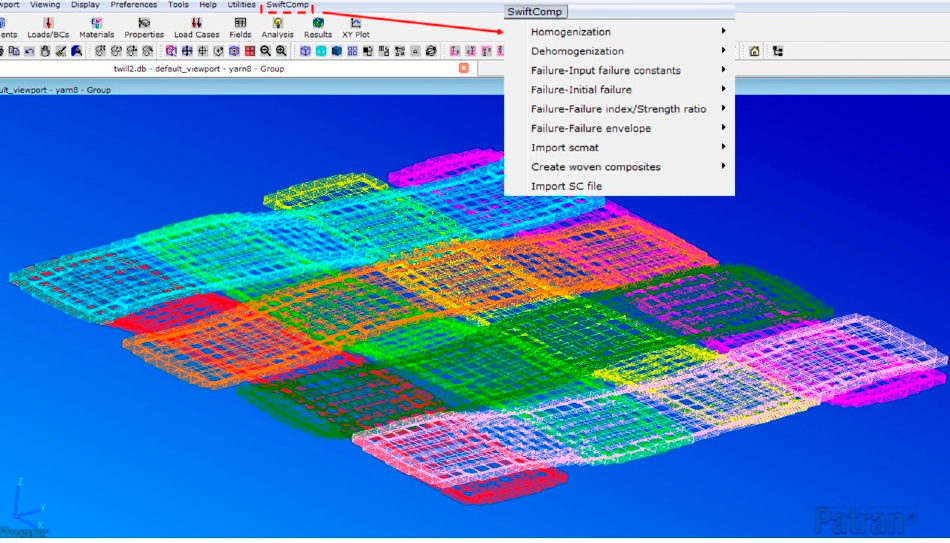Viewport: 950px width, 543px height.
Task: Click the home icon in toolbar
Action: click(754, 51)
